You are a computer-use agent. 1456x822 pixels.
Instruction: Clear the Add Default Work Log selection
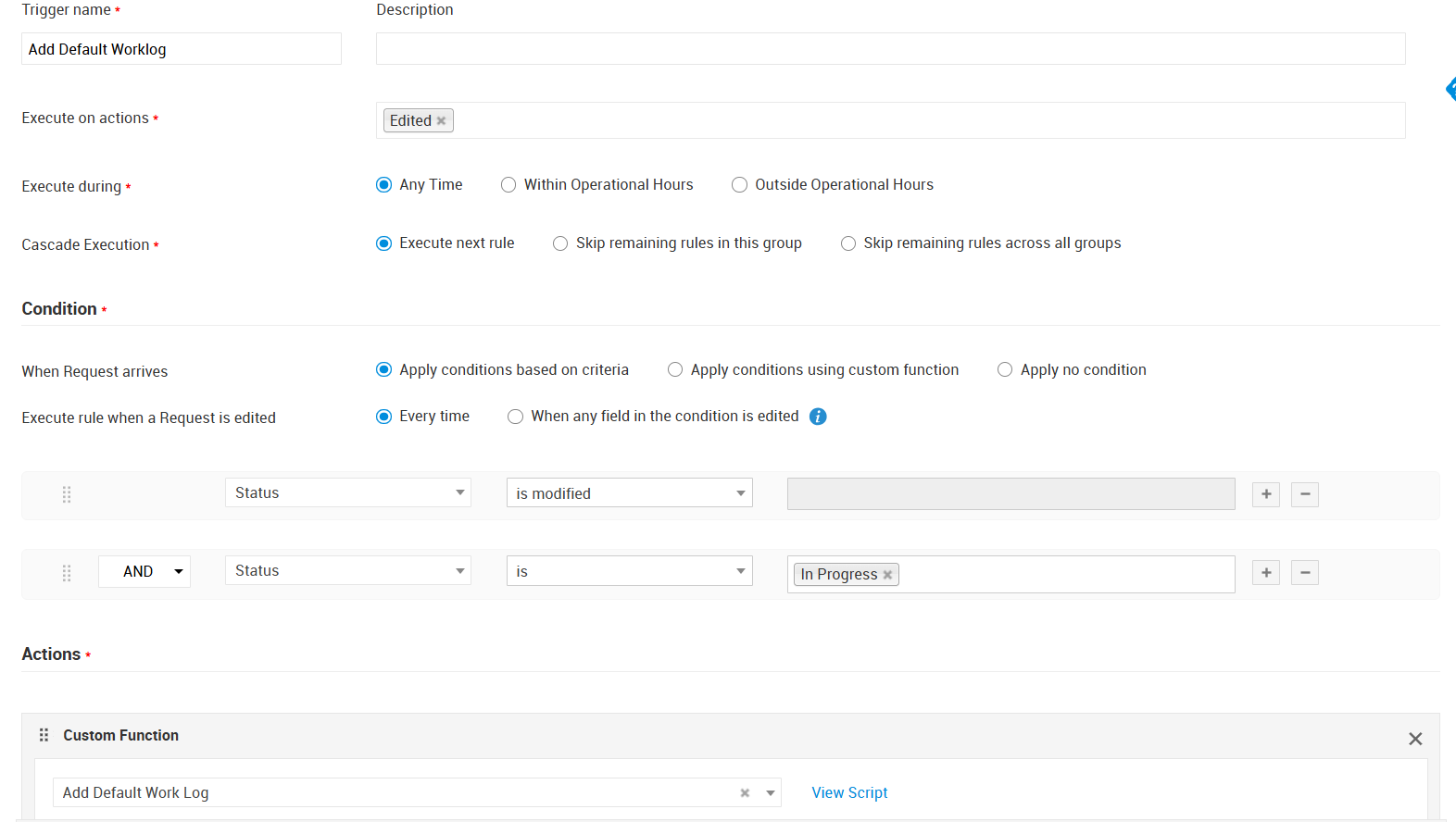click(745, 793)
